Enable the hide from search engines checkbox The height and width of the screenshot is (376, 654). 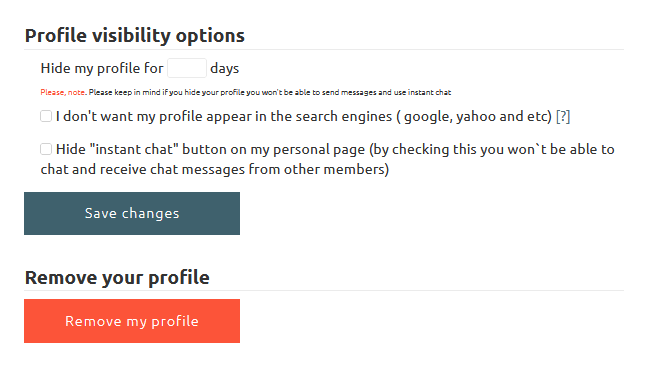tap(46, 116)
